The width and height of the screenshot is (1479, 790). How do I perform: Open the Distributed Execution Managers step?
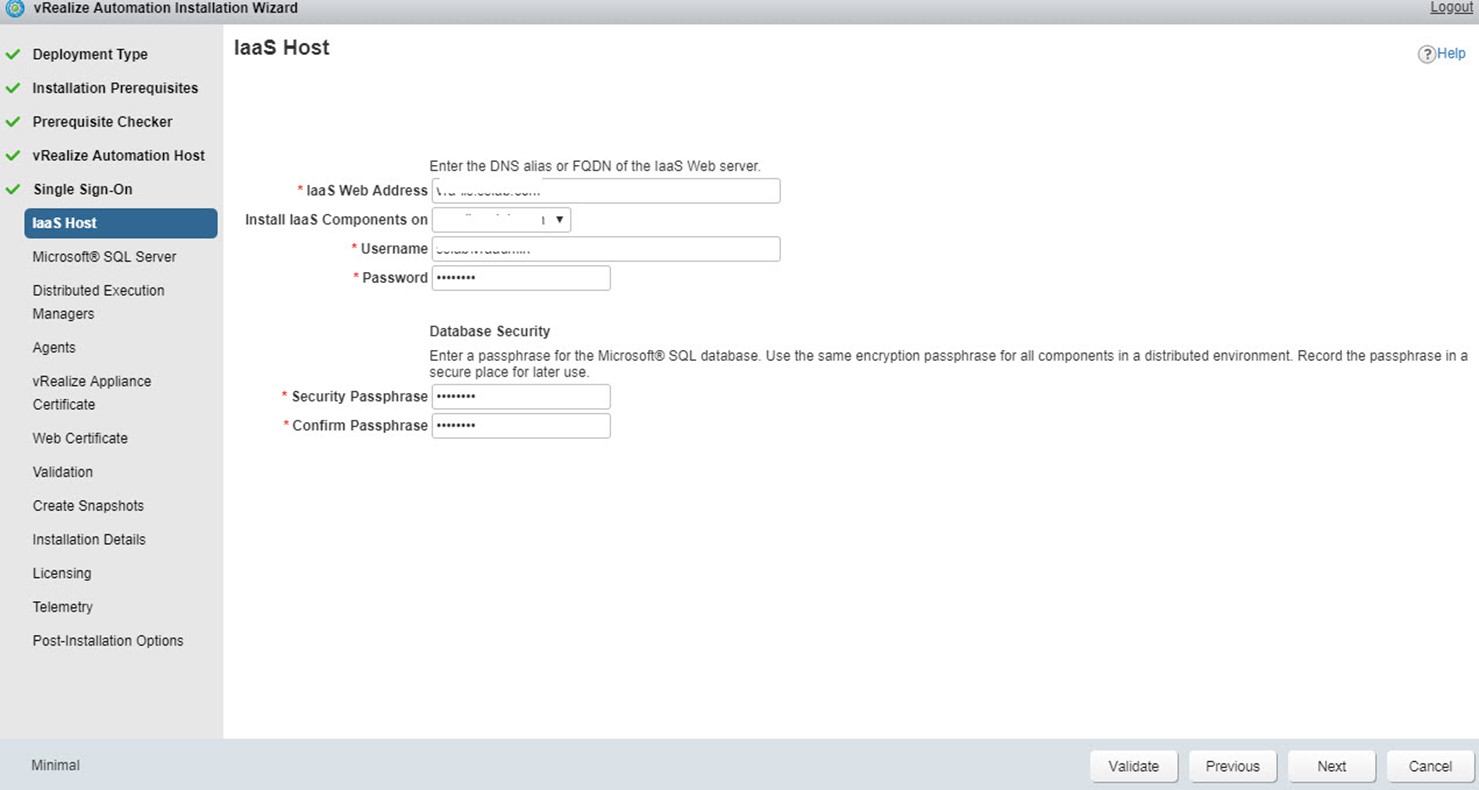(x=98, y=302)
